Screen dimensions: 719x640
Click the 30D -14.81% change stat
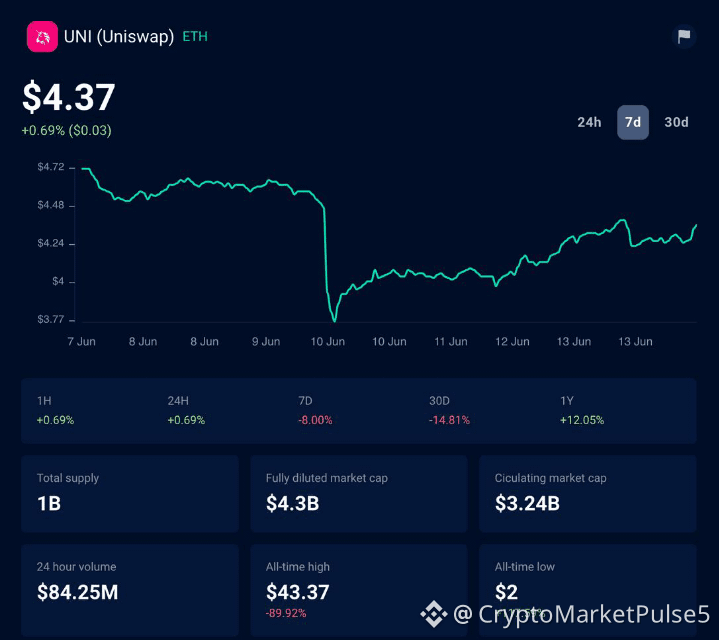pyautogui.click(x=449, y=410)
